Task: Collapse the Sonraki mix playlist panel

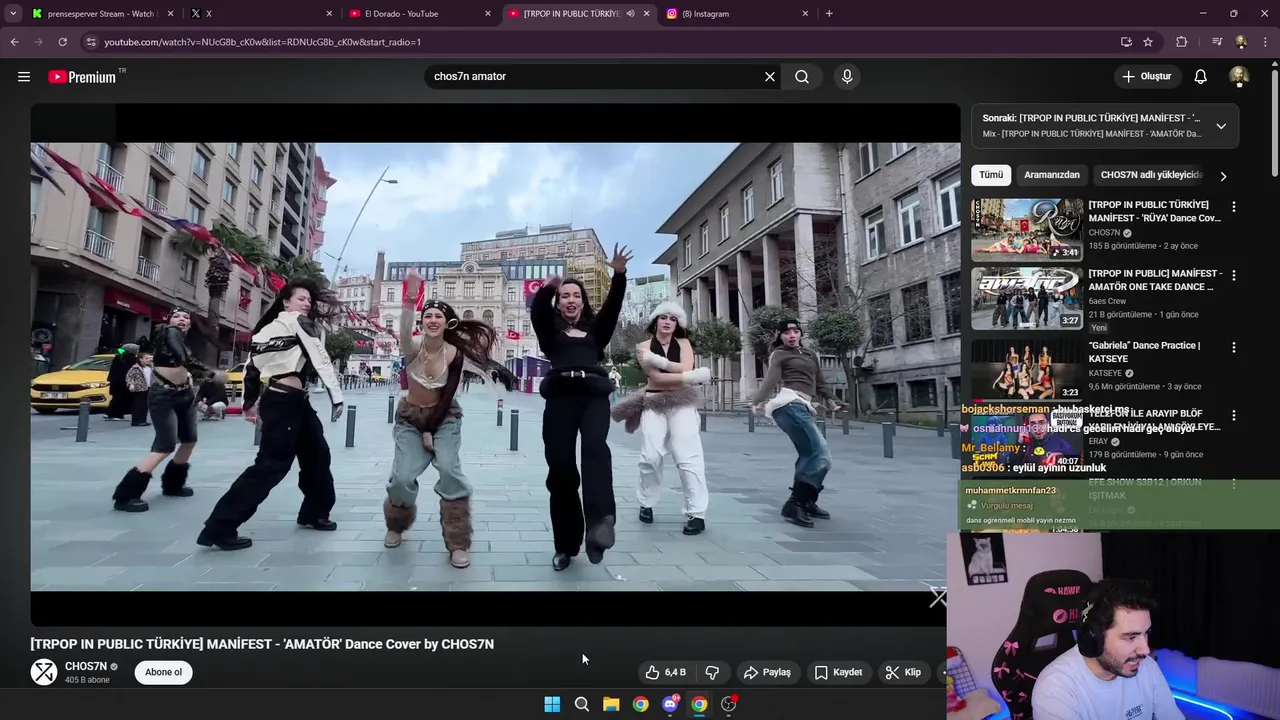Action: pyautogui.click(x=1221, y=126)
